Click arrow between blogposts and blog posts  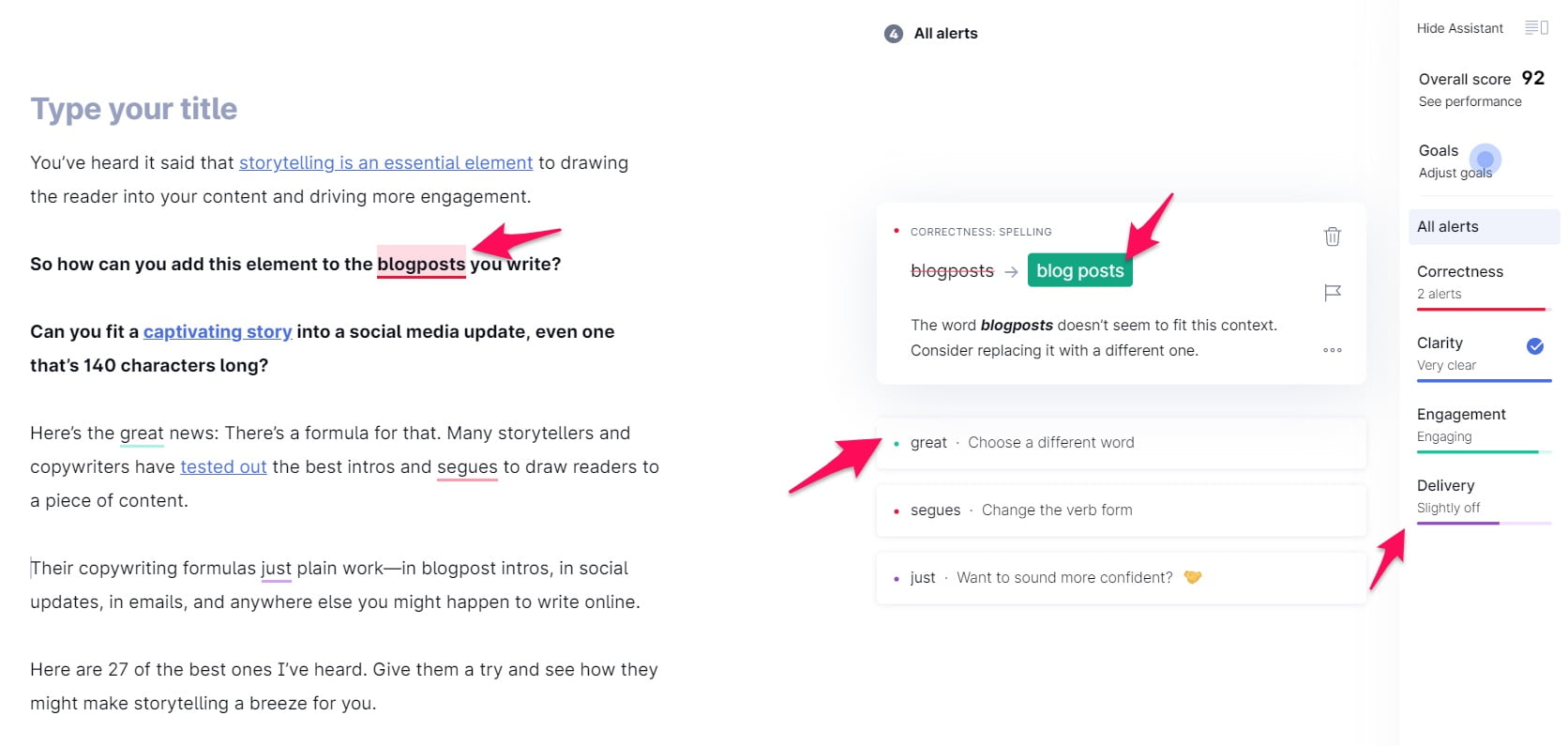tap(1011, 272)
